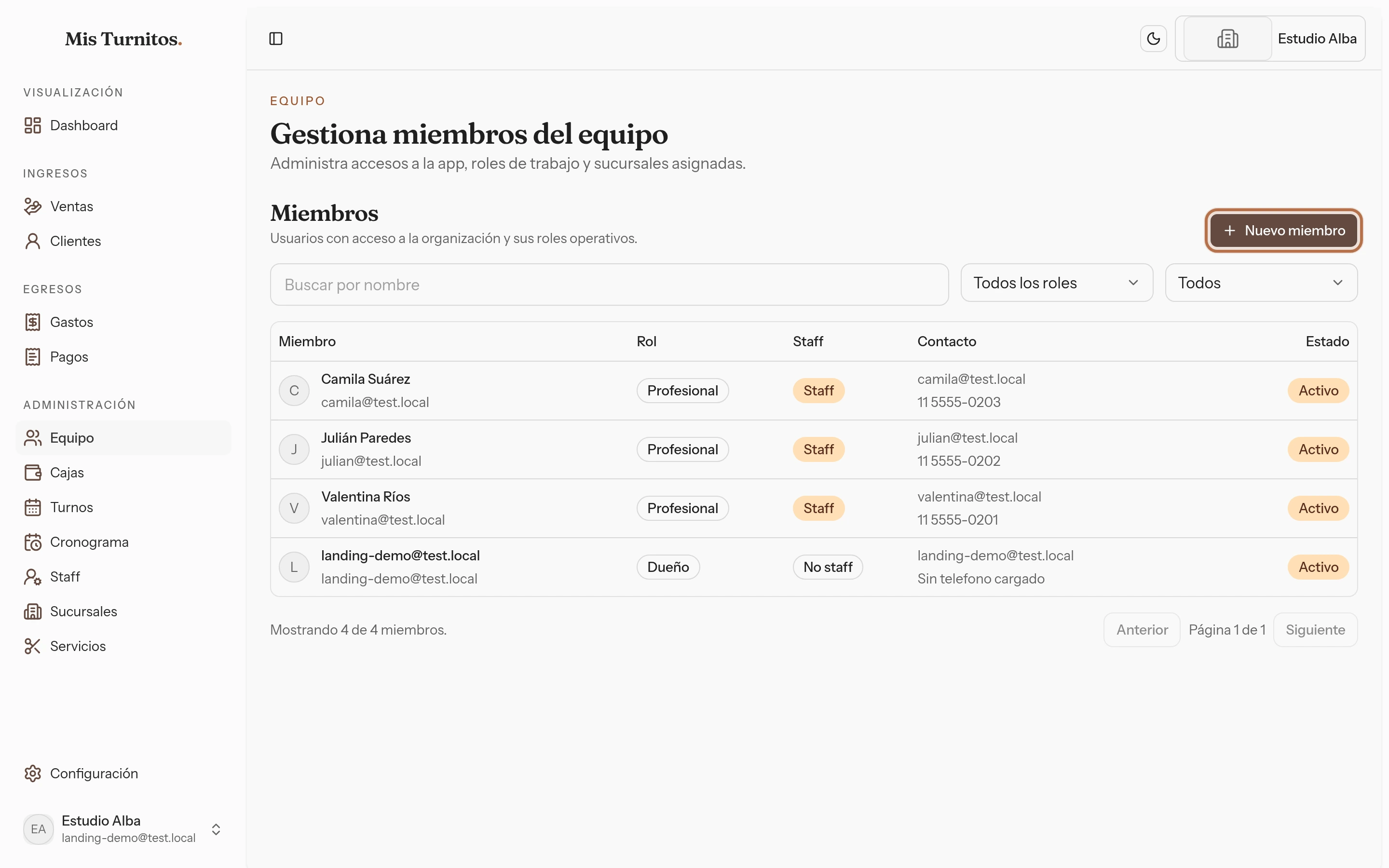
Task: Click the Dashboard grid icon
Action: [x=33, y=125]
